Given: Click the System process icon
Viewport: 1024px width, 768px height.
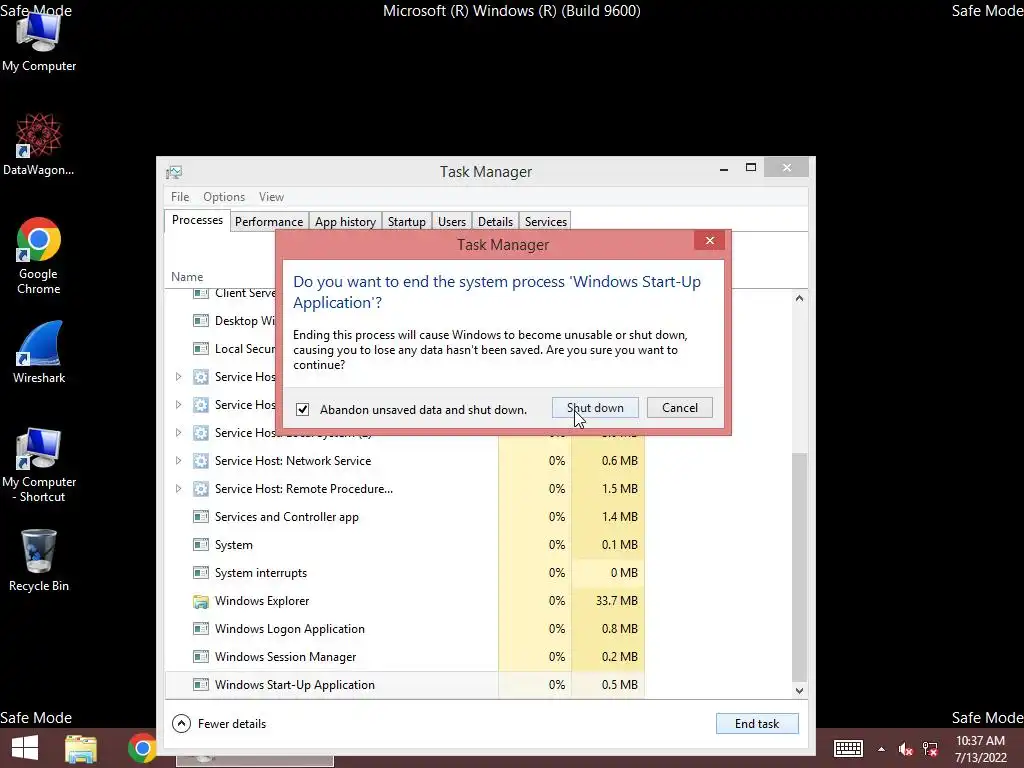Looking at the screenshot, I should coord(200,545).
